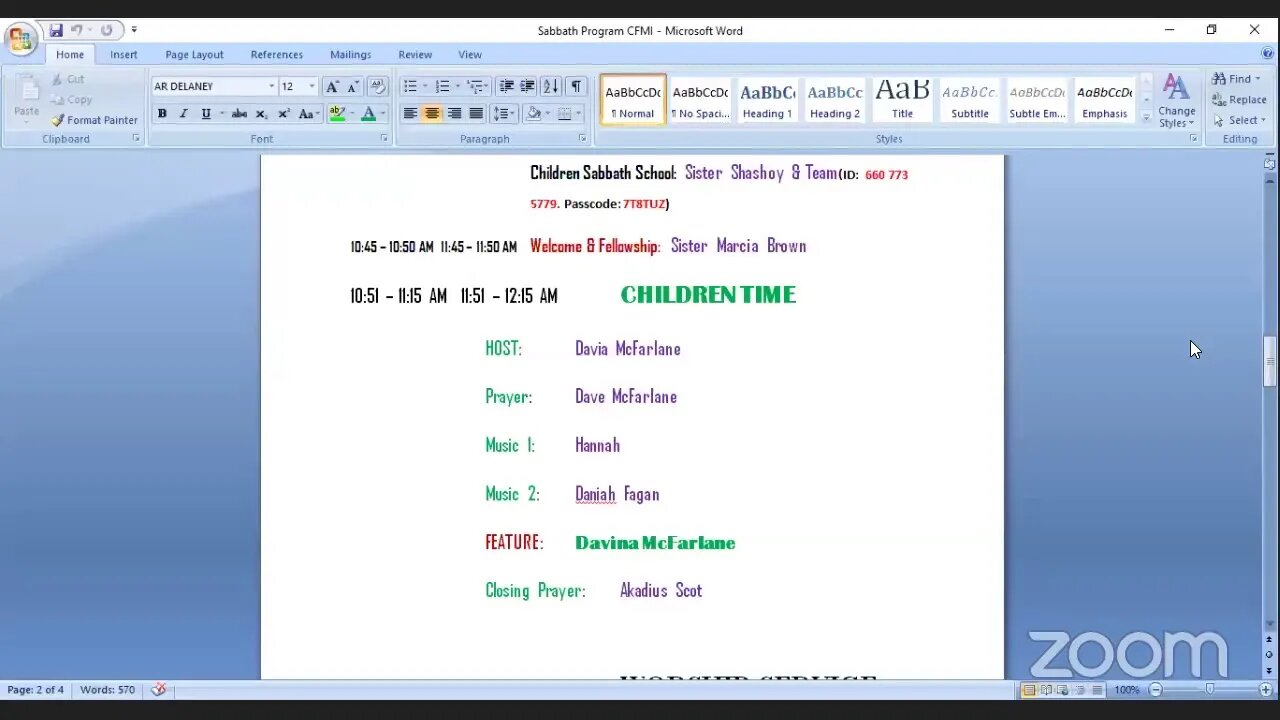Click the Grow Font icon
The width and height of the screenshot is (1280, 720).
333,87
